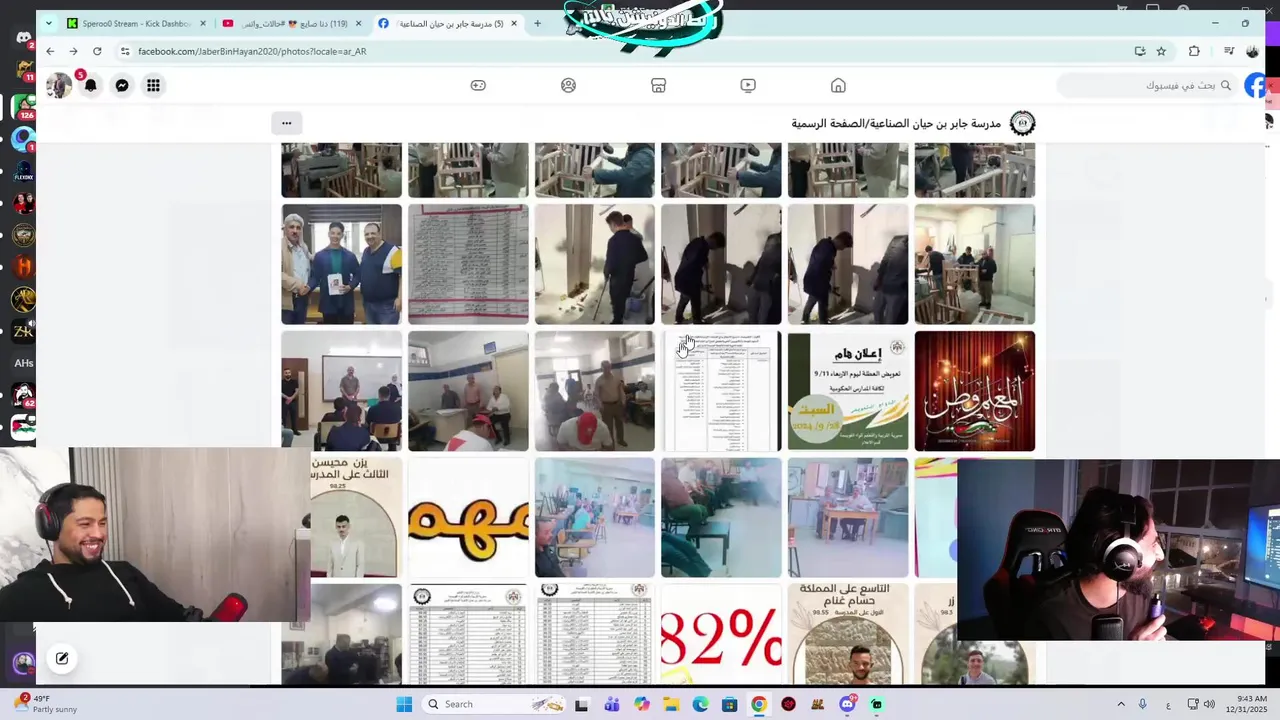Open photo of three men holding certificate
This screenshot has width=1280, height=720.
[x=341, y=264]
